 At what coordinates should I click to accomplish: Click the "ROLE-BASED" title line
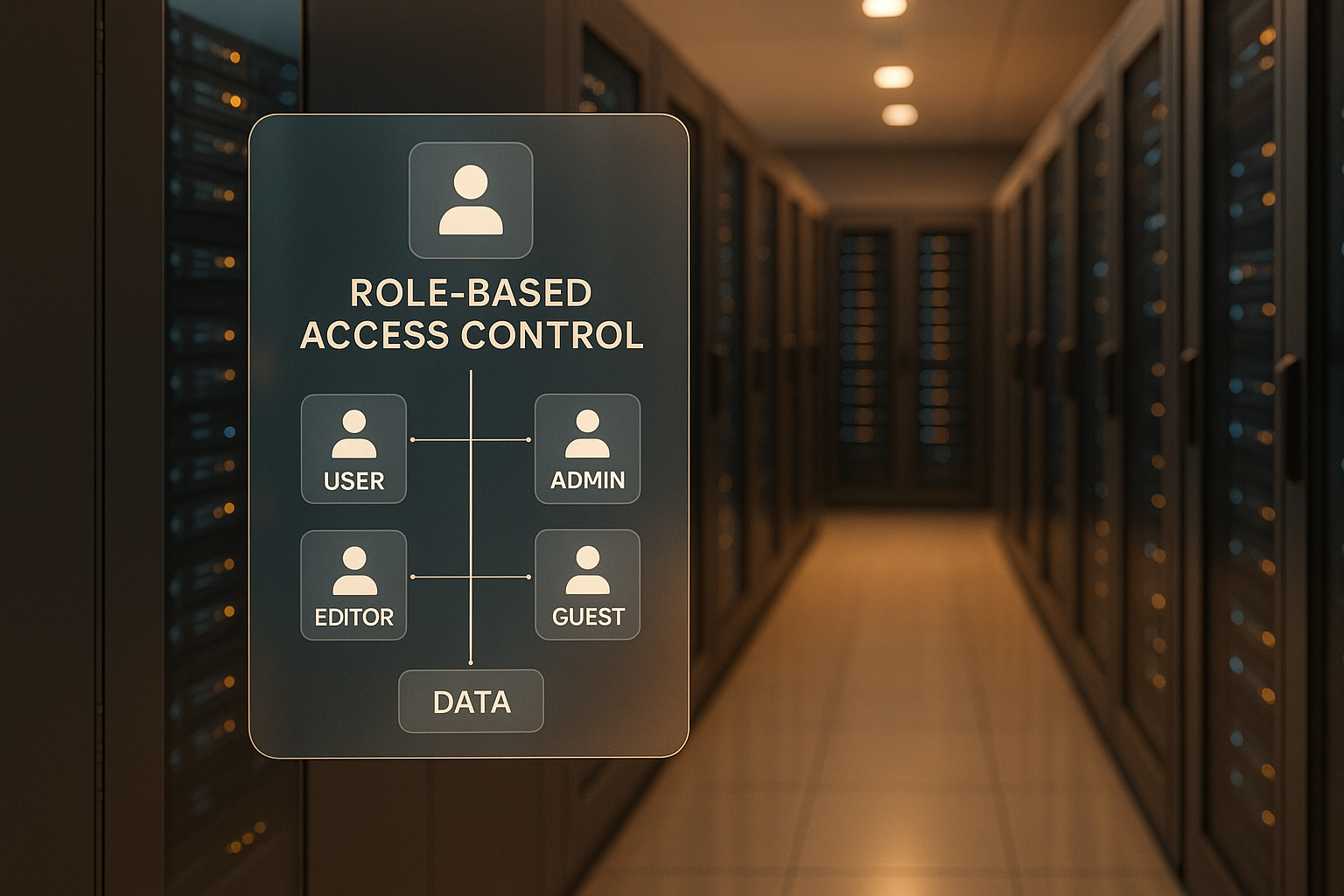(471, 293)
